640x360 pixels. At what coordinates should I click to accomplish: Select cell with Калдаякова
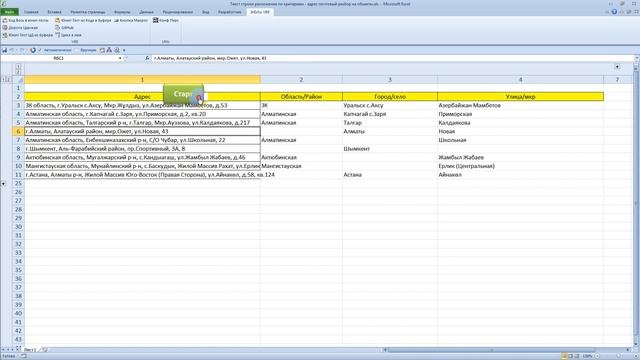pyautogui.click(x=520, y=122)
